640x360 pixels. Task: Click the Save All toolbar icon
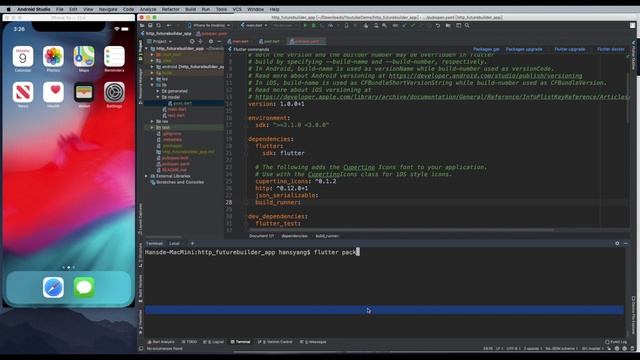coord(150,25)
